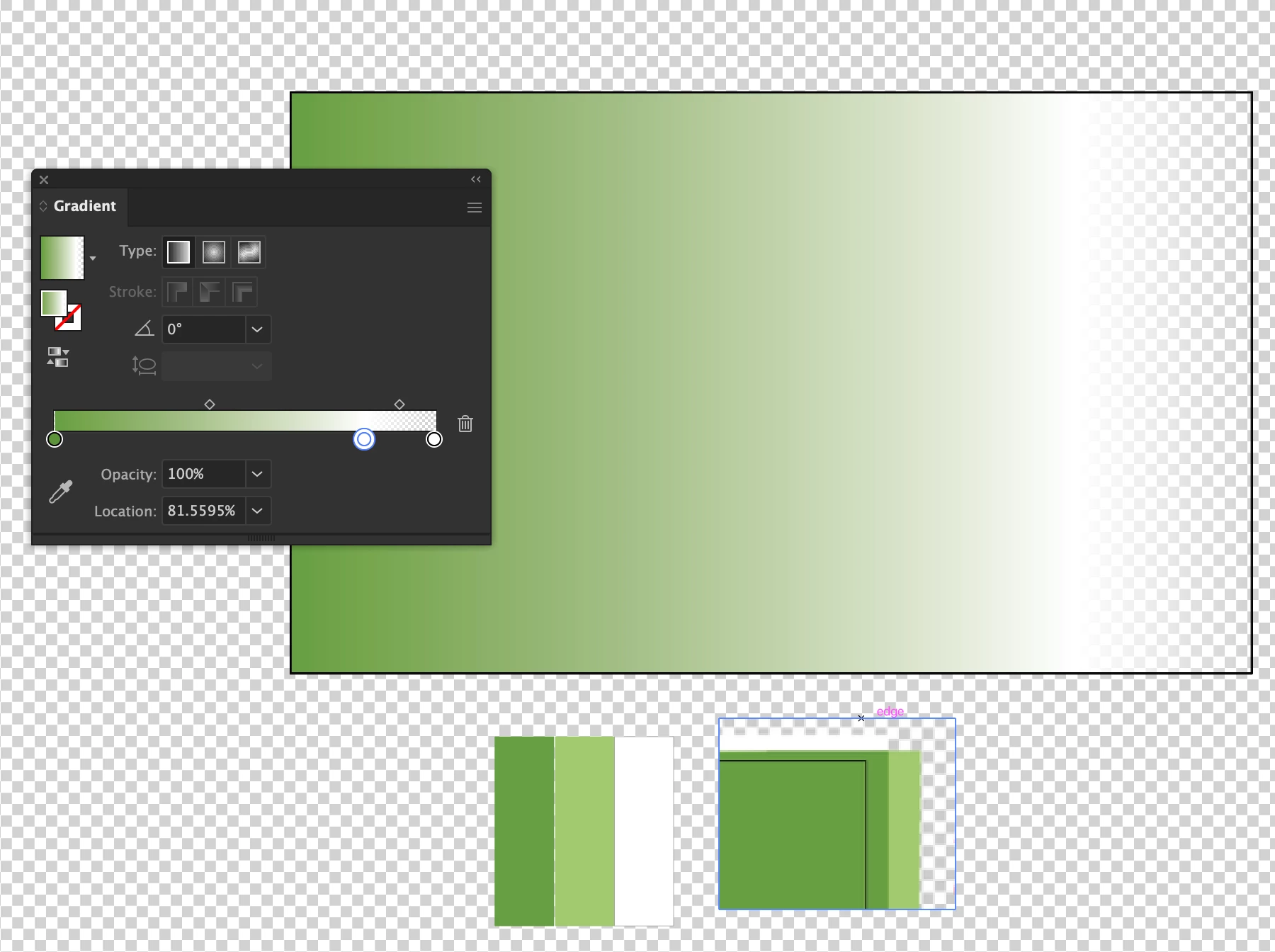This screenshot has height=952, width=1275.
Task: Select the Radial Gradient type
Action: pyautogui.click(x=214, y=252)
